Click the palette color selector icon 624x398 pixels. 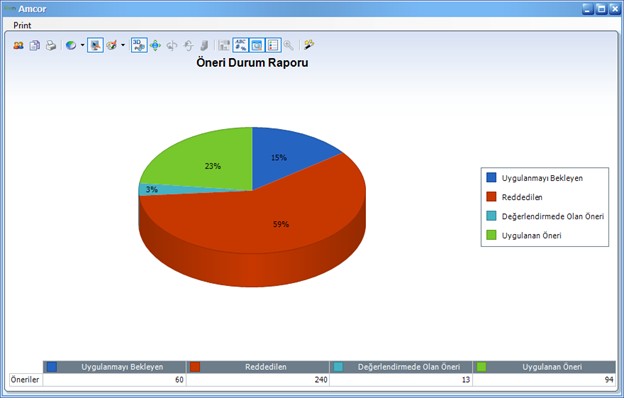click(112, 45)
